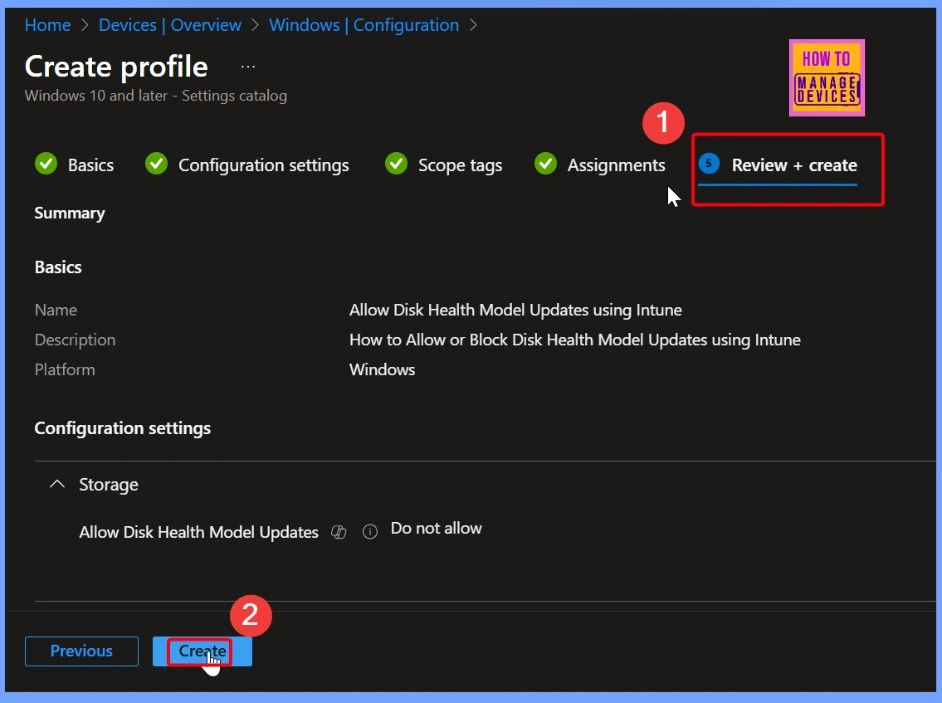The image size is (942, 703).
Task: Click the 'Platform' field label
Action: tap(65, 370)
